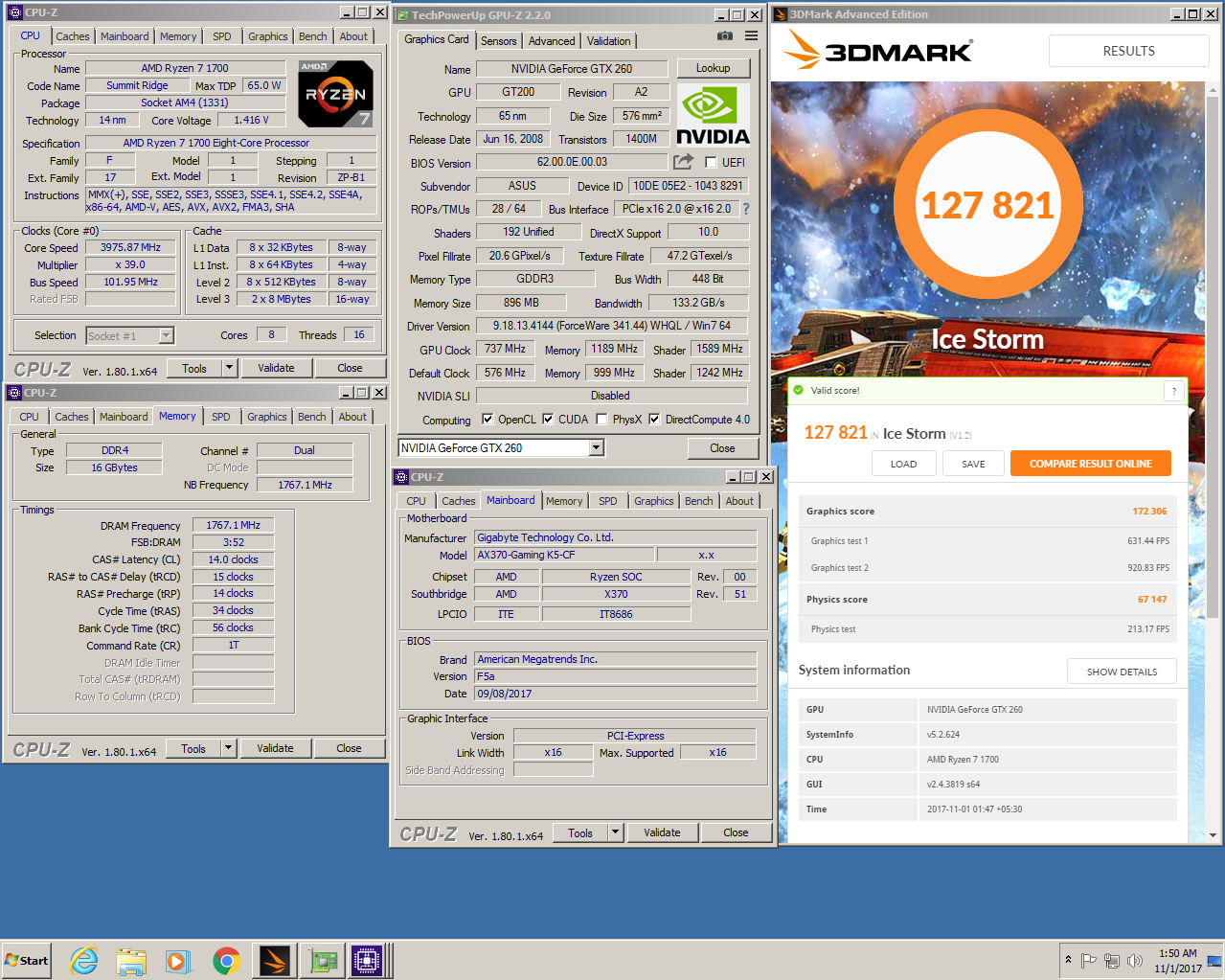Open the Advanced tab in GPU-Z

(x=552, y=41)
